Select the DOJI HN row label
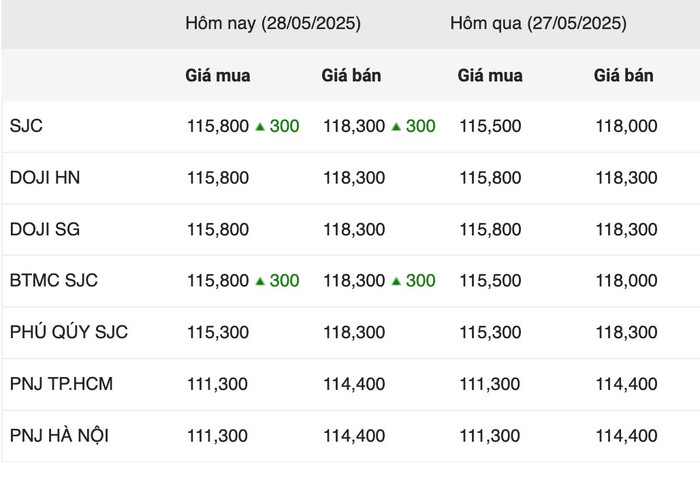The width and height of the screenshot is (700, 483). pyautogui.click(x=45, y=178)
